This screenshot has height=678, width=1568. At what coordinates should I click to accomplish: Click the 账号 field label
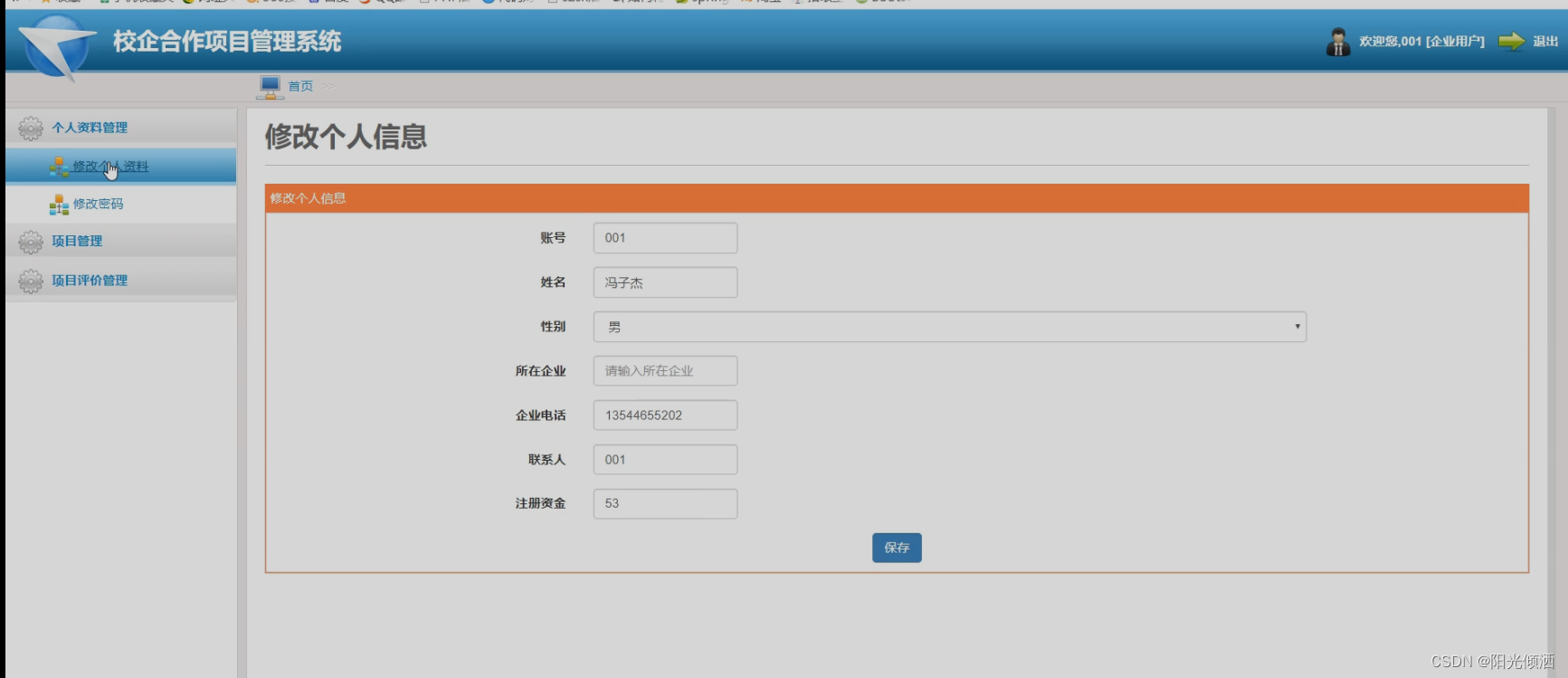coord(553,238)
